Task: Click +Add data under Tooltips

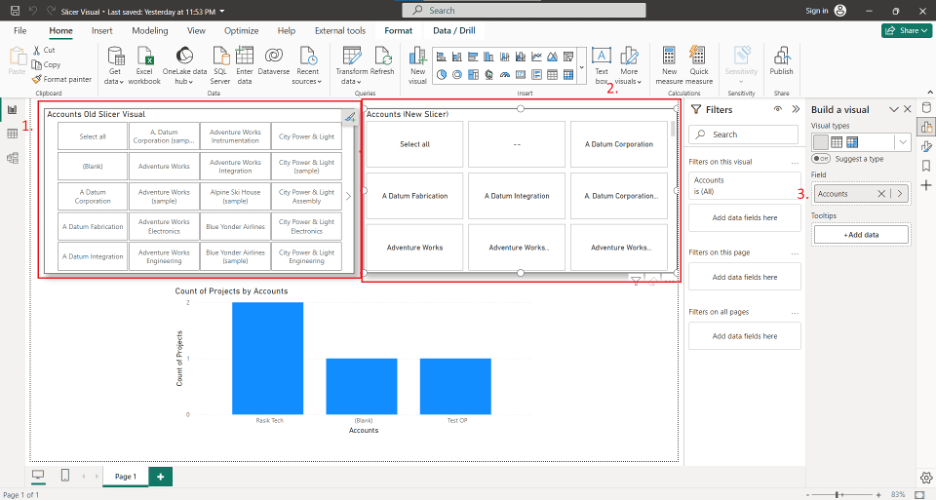Action: click(860, 234)
